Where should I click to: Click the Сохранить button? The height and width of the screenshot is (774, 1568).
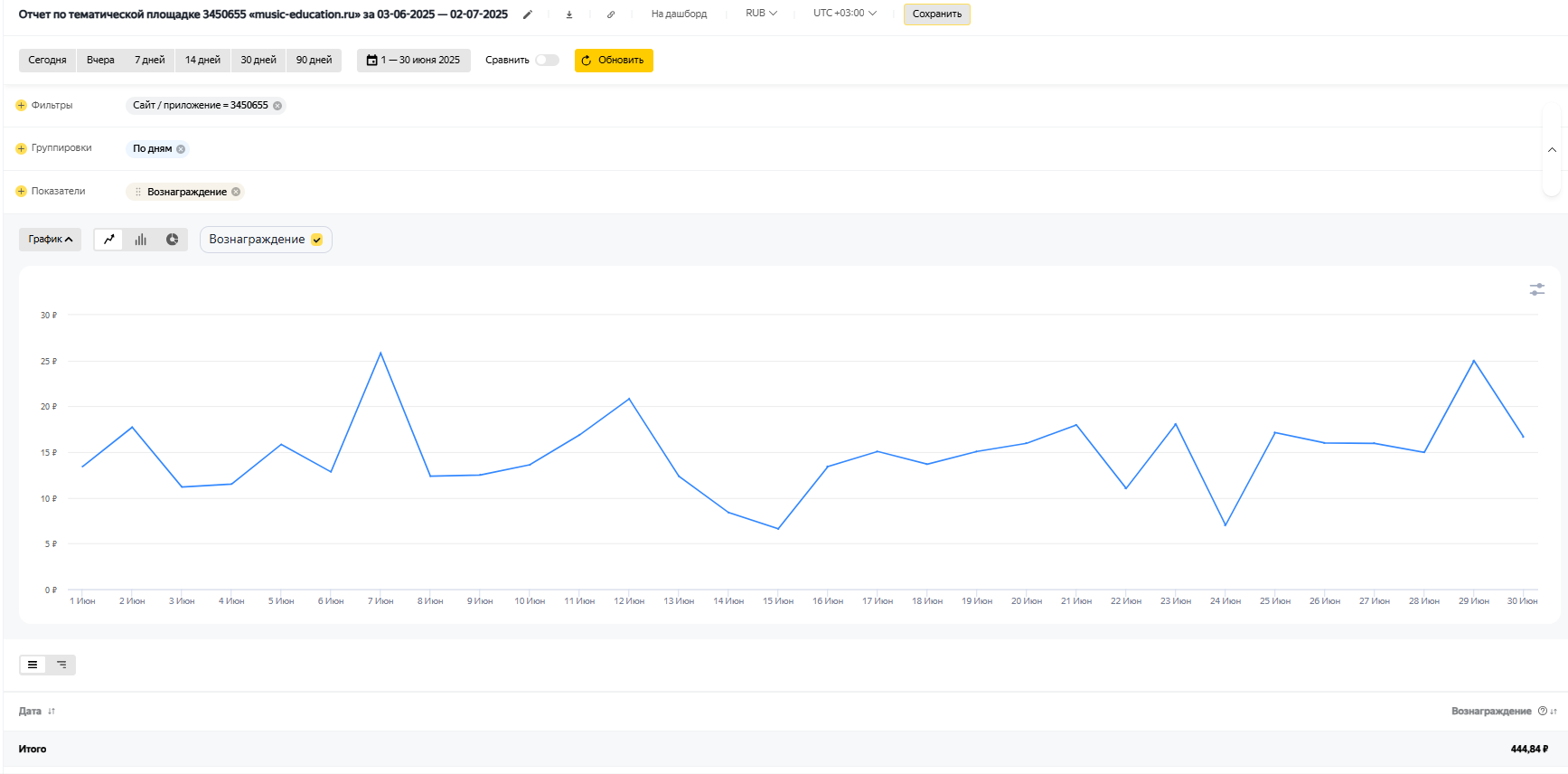click(x=936, y=14)
